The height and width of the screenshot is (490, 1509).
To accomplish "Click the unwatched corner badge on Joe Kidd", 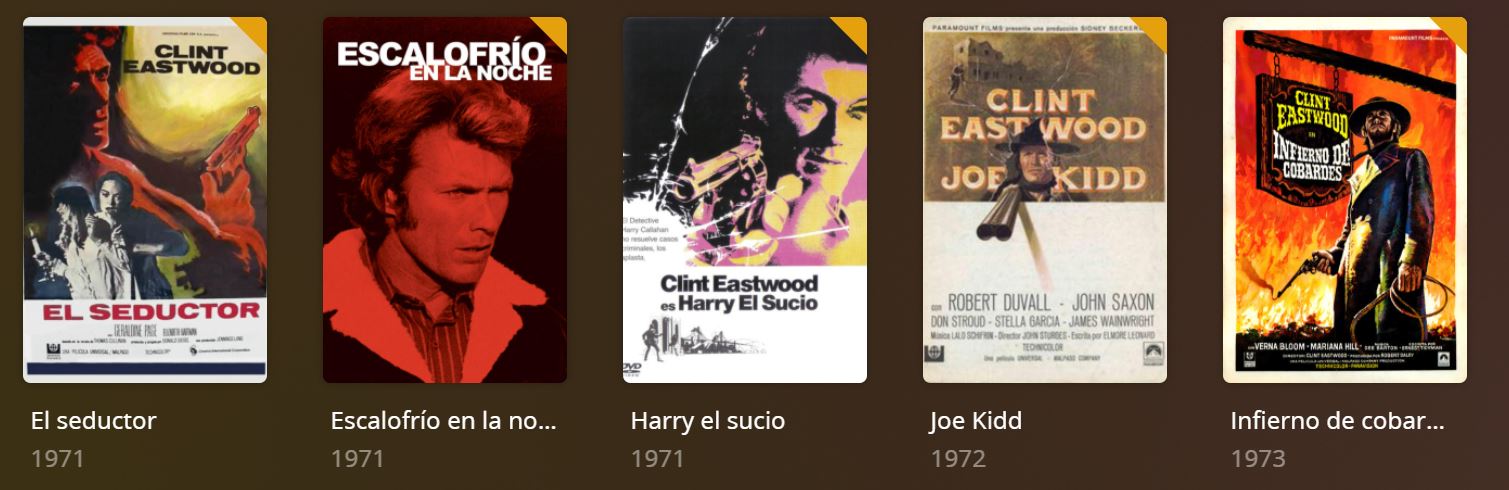I will point(1154,29).
